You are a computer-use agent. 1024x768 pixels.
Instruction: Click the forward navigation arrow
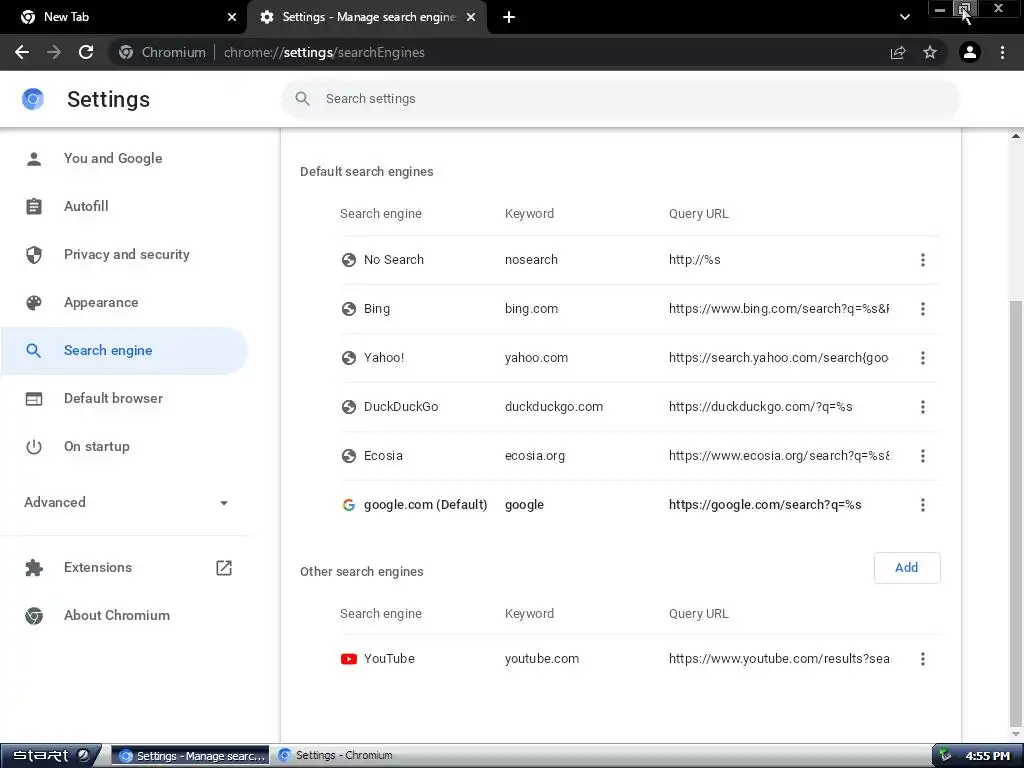click(x=54, y=52)
